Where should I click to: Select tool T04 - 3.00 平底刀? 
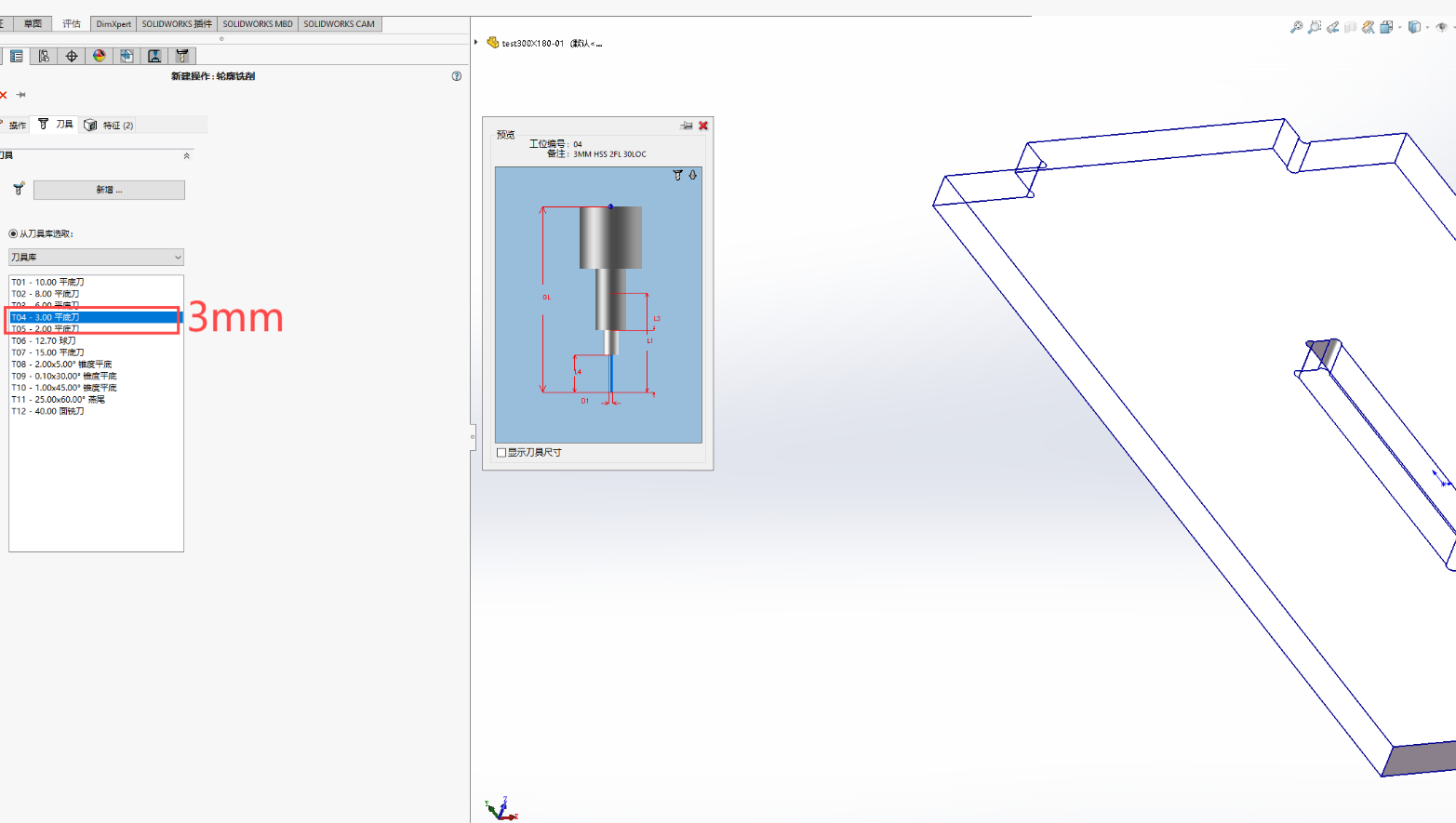coord(95,317)
